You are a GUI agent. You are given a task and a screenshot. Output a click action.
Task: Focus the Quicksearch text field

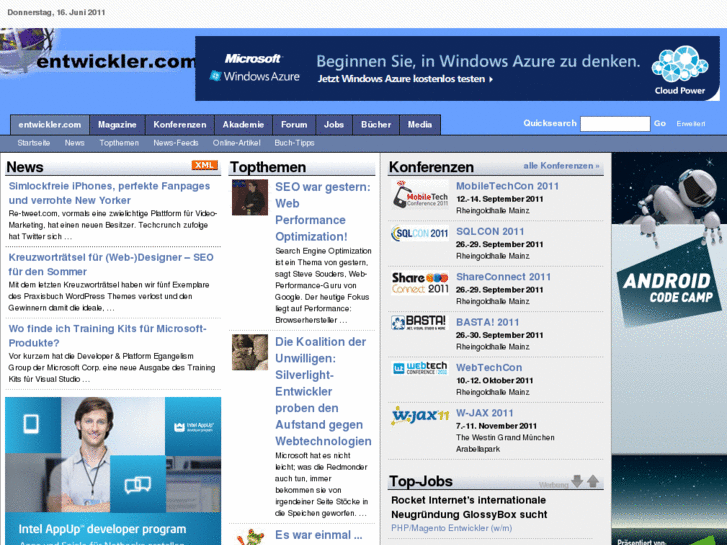click(615, 124)
